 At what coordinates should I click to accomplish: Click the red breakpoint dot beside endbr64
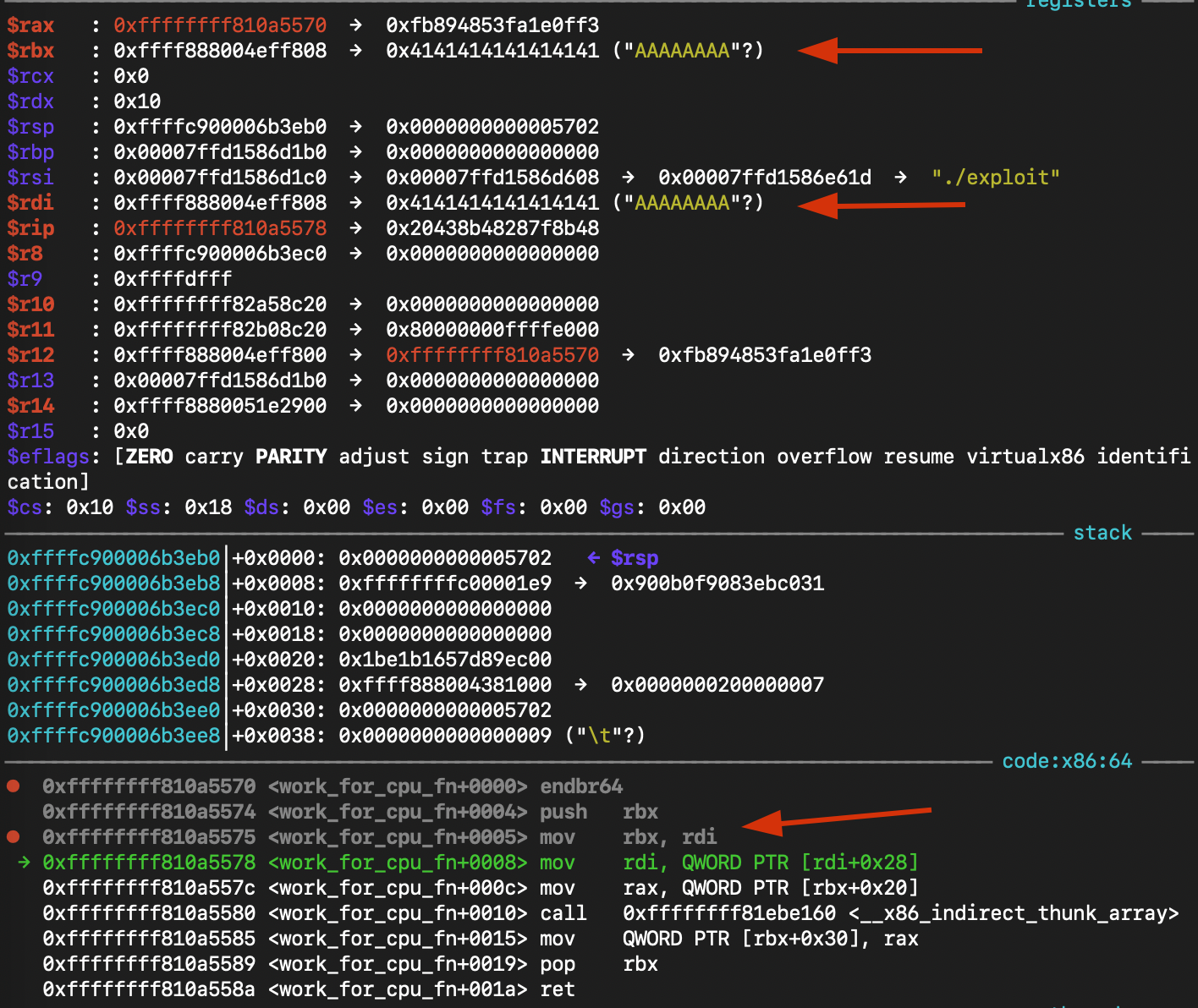pos(14,786)
